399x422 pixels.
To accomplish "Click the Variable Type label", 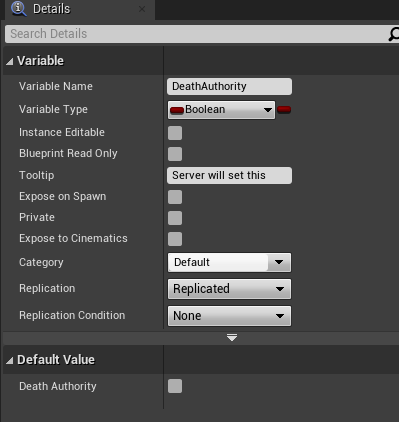I will [x=53, y=109].
